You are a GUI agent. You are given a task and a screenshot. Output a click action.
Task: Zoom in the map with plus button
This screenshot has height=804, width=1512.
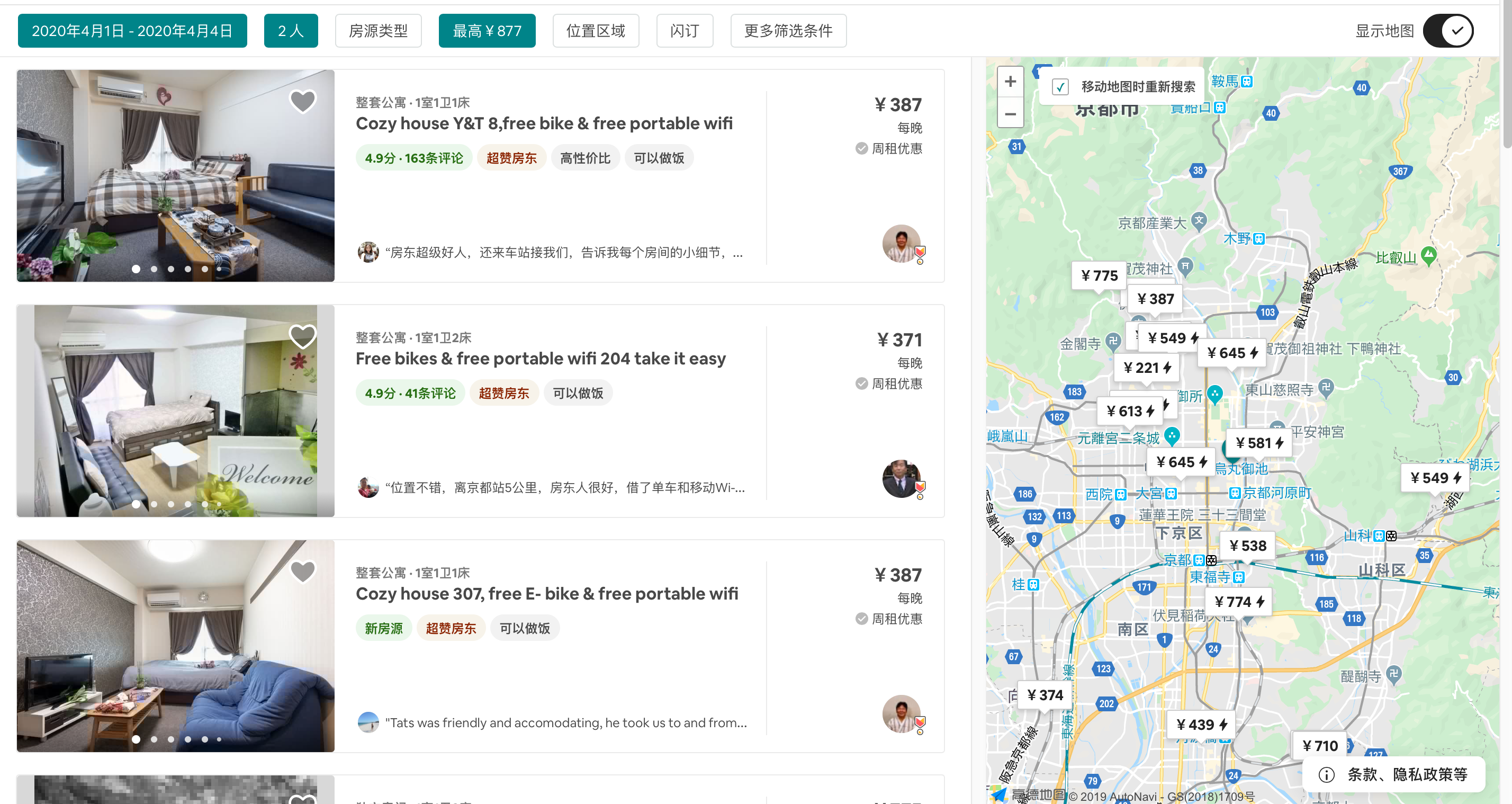[x=1010, y=81]
